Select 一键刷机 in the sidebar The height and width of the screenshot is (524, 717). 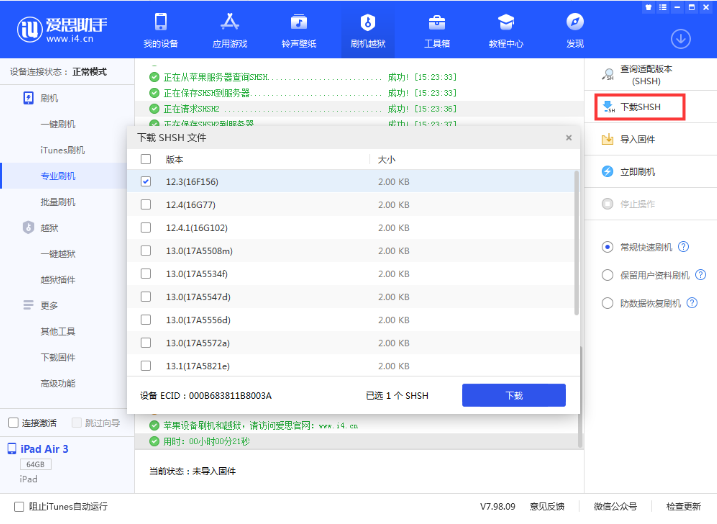[x=57, y=124]
